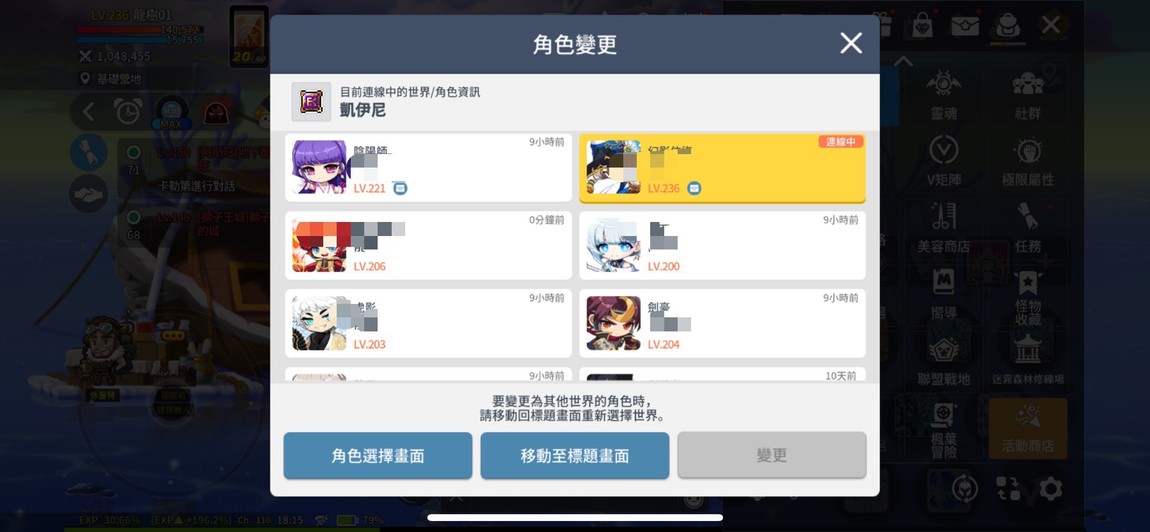
Task: Select the LV.206 red-haired character card
Action: [428, 245]
